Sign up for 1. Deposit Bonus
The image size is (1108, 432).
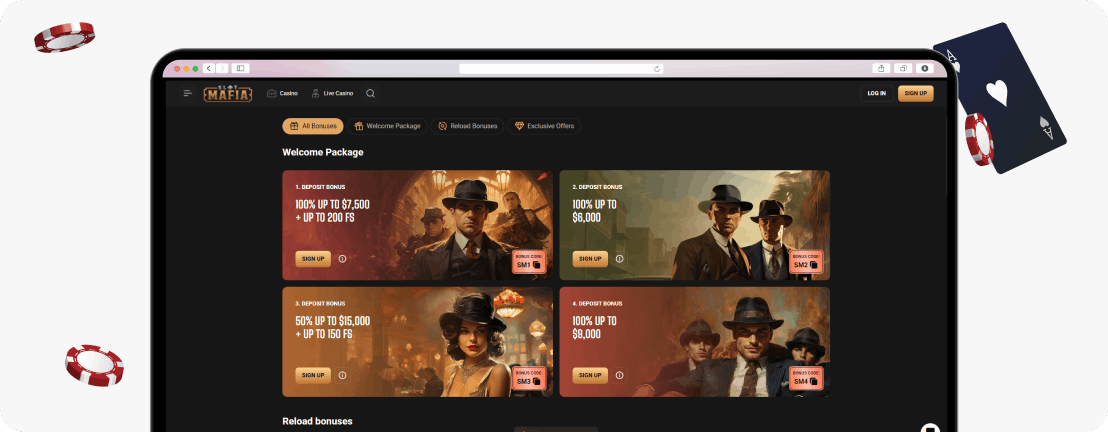point(313,259)
